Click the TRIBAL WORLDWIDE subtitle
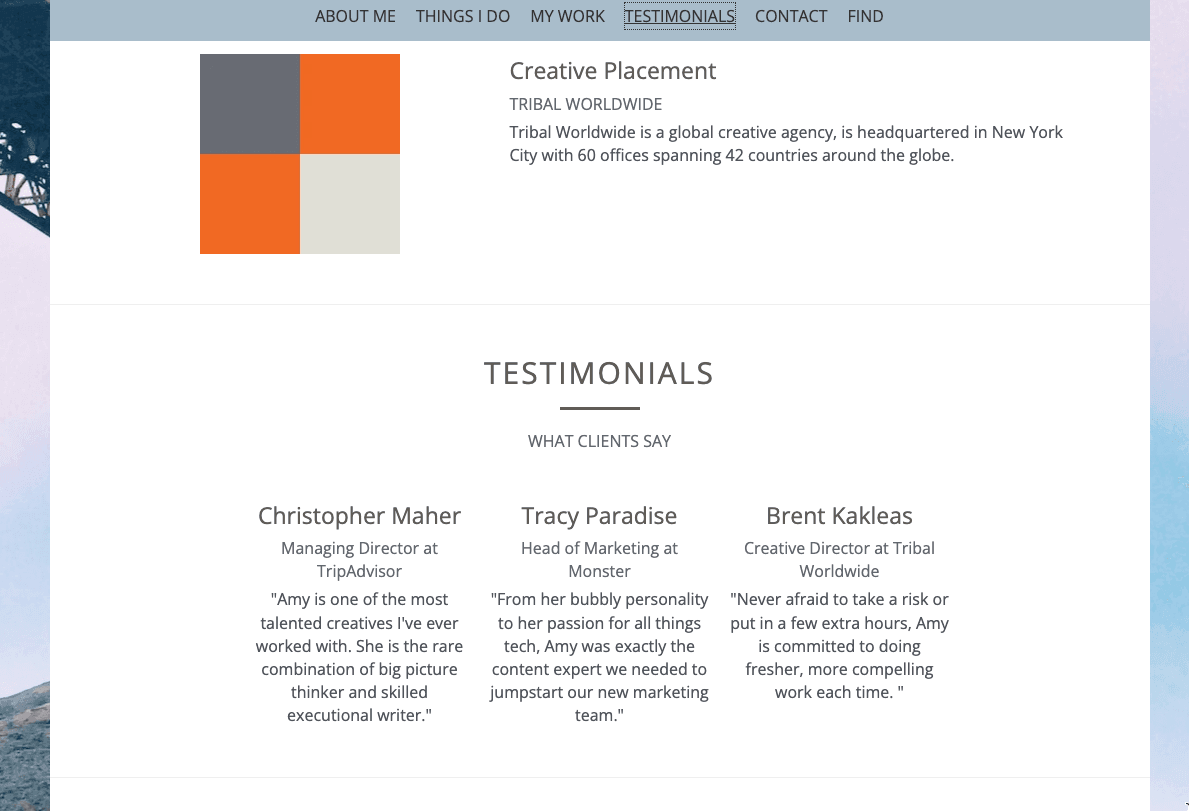Screen dimensions: 1189x811 585,104
